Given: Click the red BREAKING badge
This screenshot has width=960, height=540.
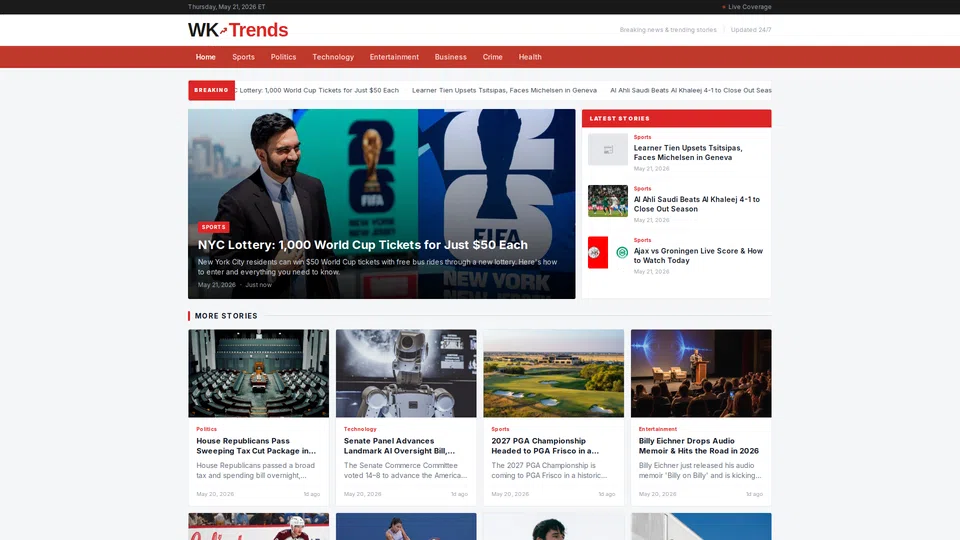Looking at the screenshot, I should (211, 90).
